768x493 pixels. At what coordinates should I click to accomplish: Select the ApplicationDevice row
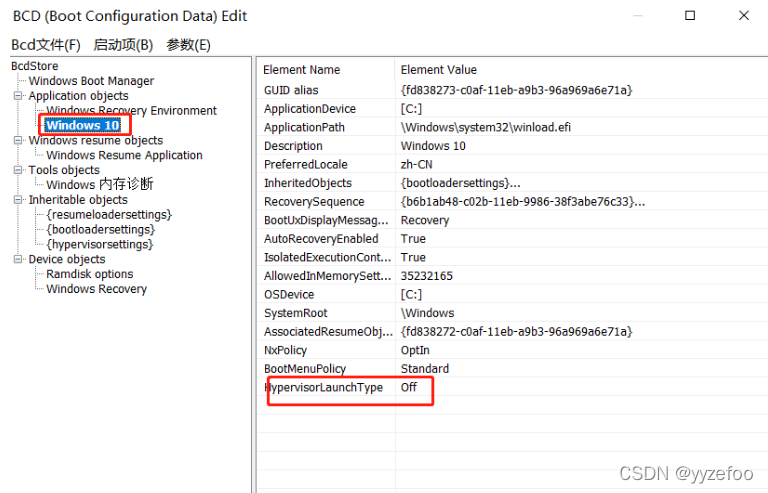[x=513, y=109]
